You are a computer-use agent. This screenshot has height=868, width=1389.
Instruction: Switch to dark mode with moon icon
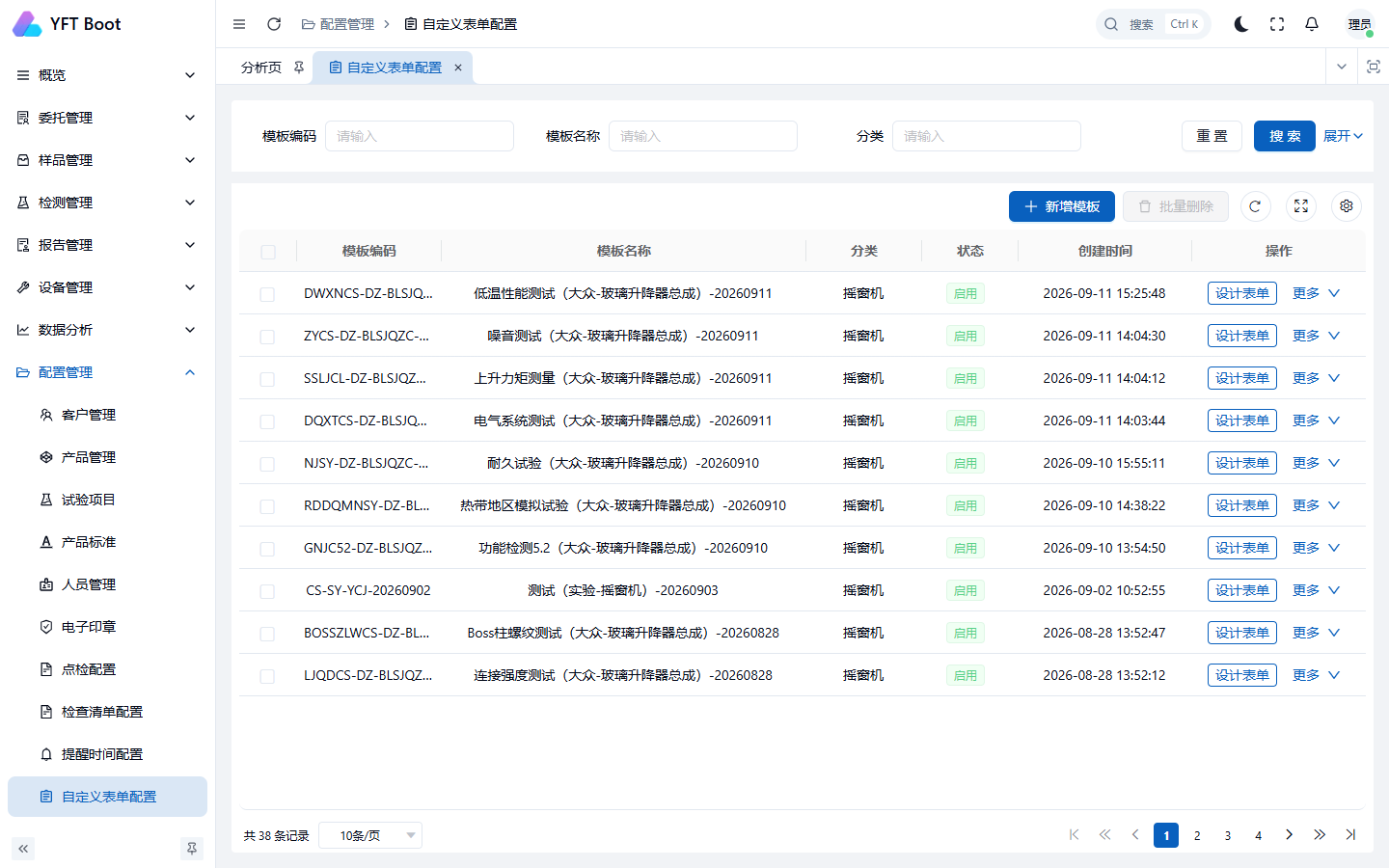point(1241,24)
